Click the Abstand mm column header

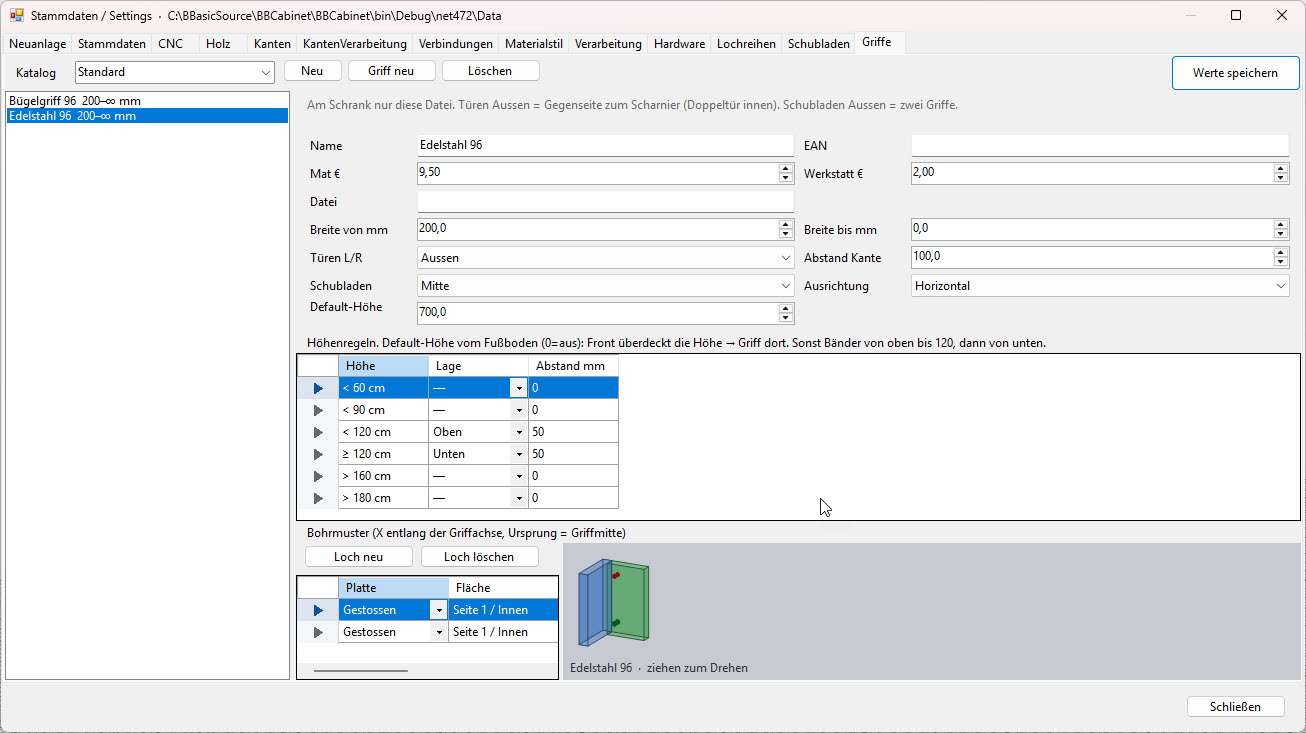coord(574,366)
